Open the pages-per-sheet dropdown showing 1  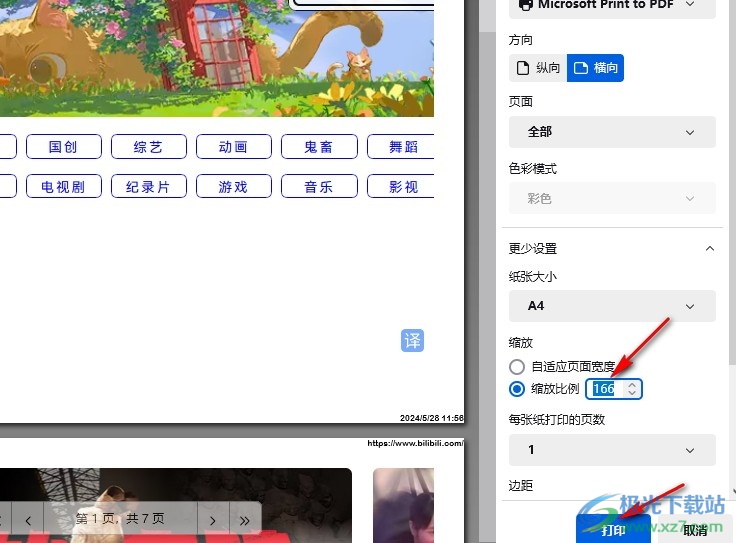[612, 450]
